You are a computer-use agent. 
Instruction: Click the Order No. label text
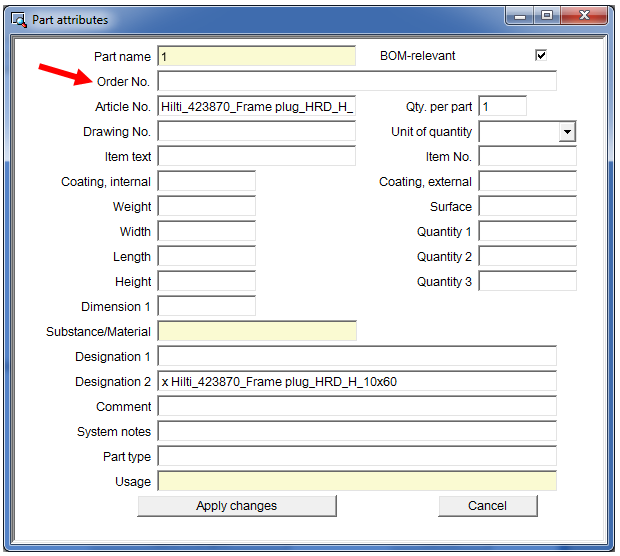tap(123, 81)
